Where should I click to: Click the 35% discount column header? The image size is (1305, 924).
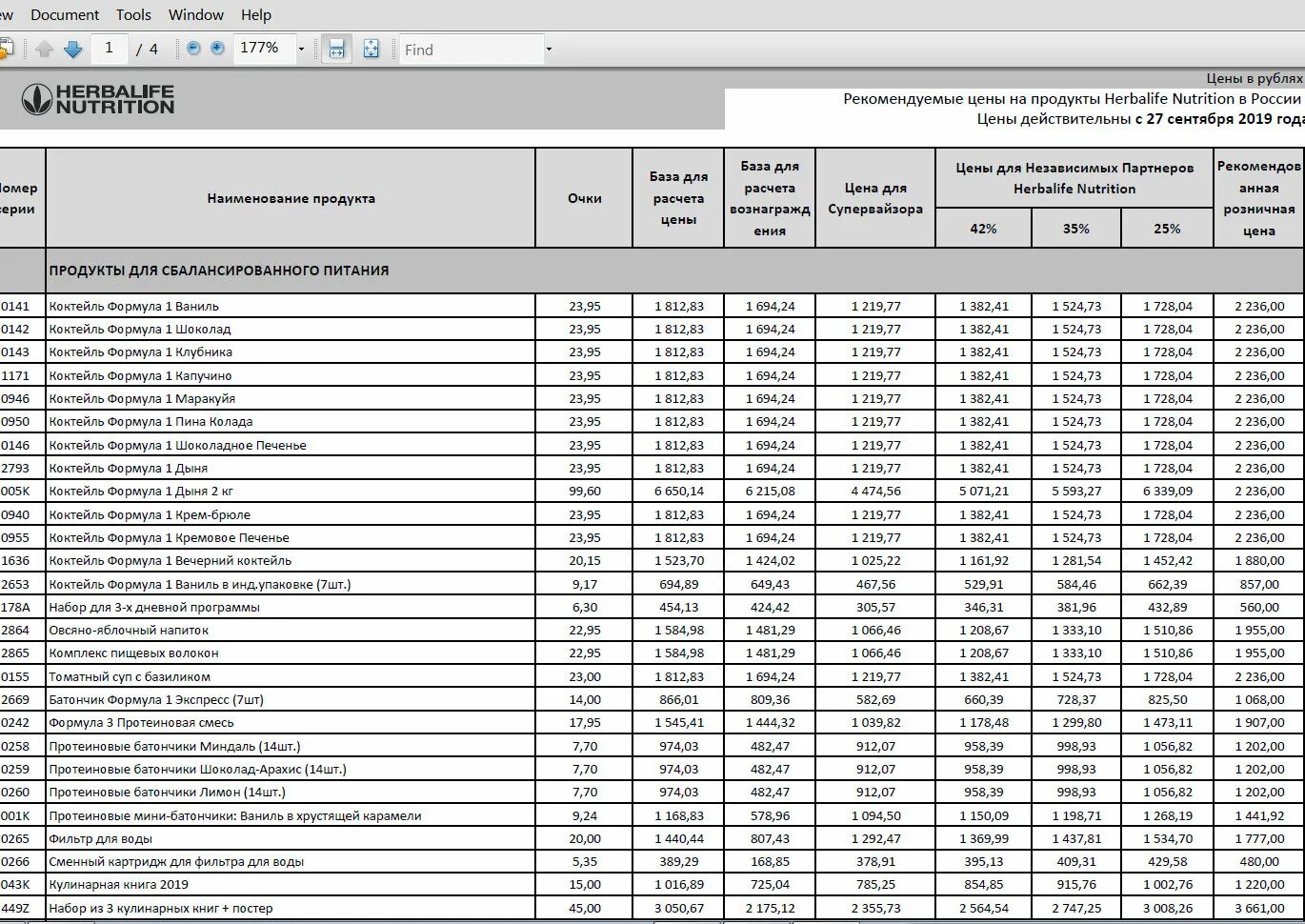[x=1076, y=229]
